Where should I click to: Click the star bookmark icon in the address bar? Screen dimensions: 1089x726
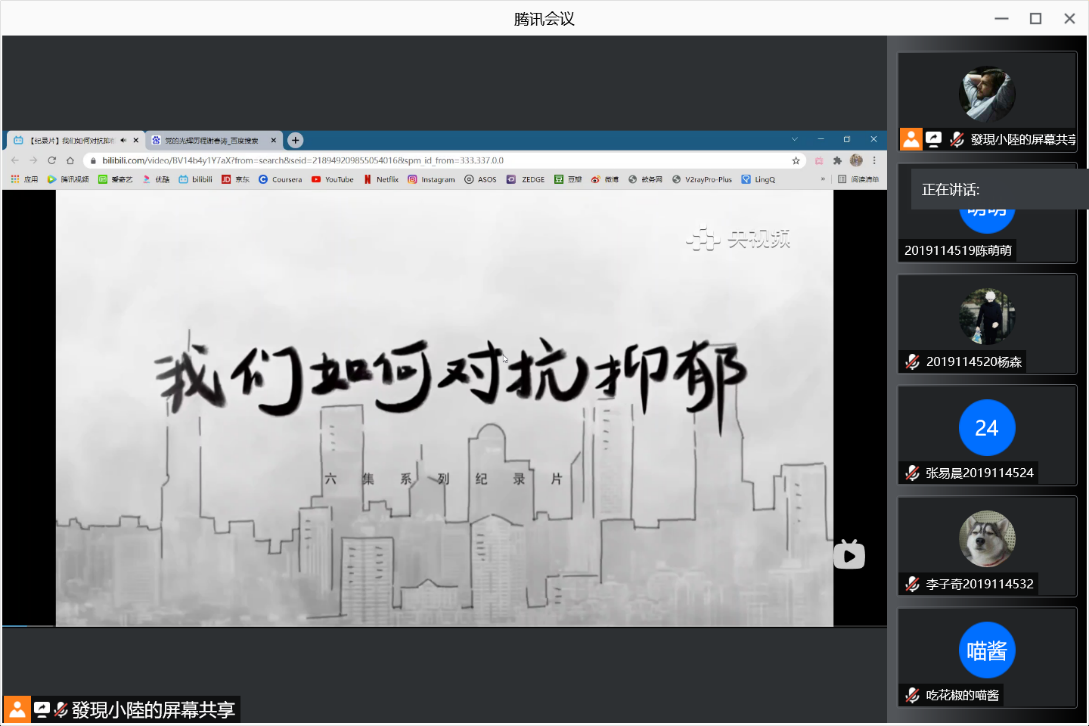(796, 160)
